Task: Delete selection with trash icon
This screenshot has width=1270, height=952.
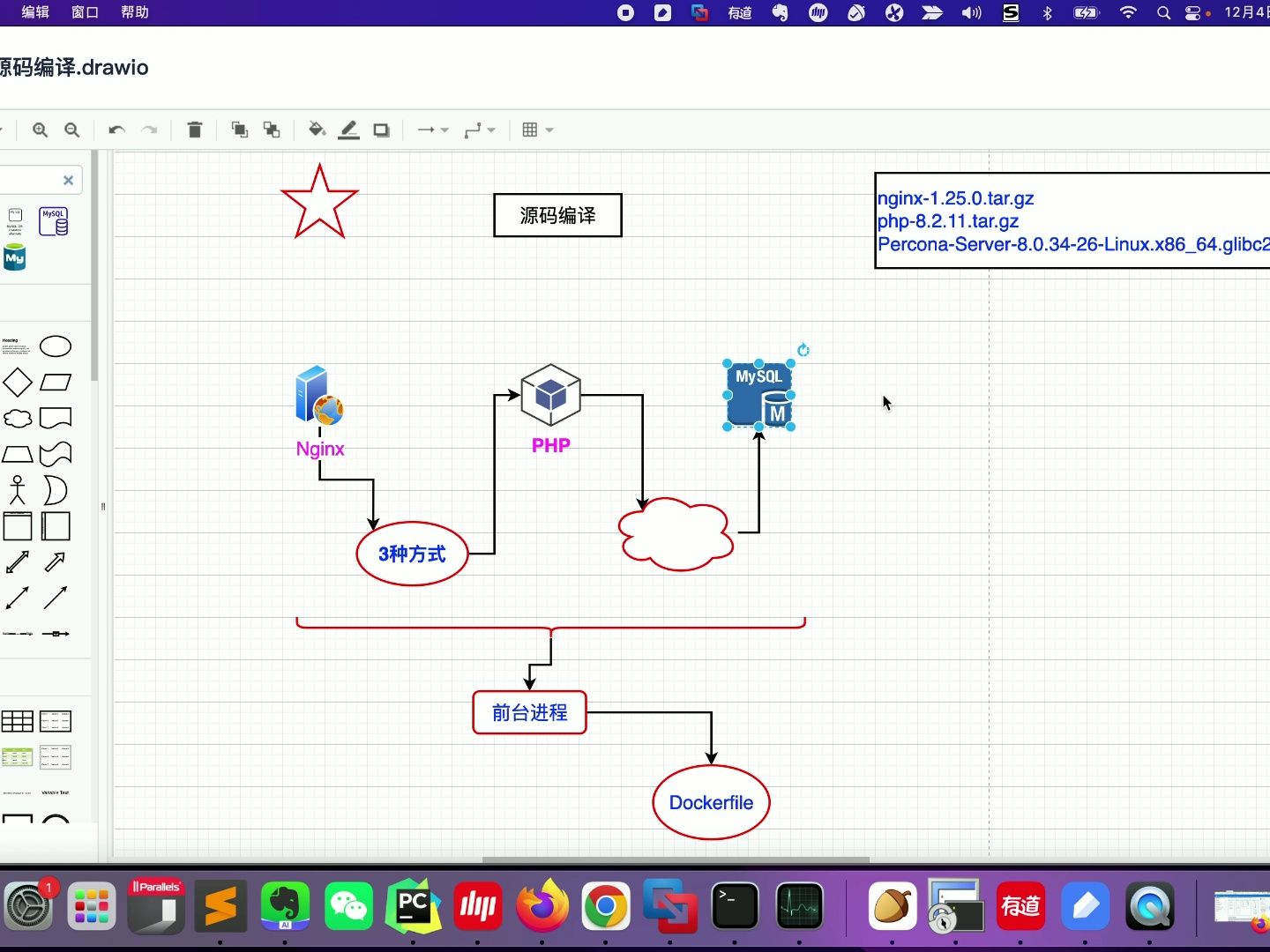Action: click(x=195, y=130)
